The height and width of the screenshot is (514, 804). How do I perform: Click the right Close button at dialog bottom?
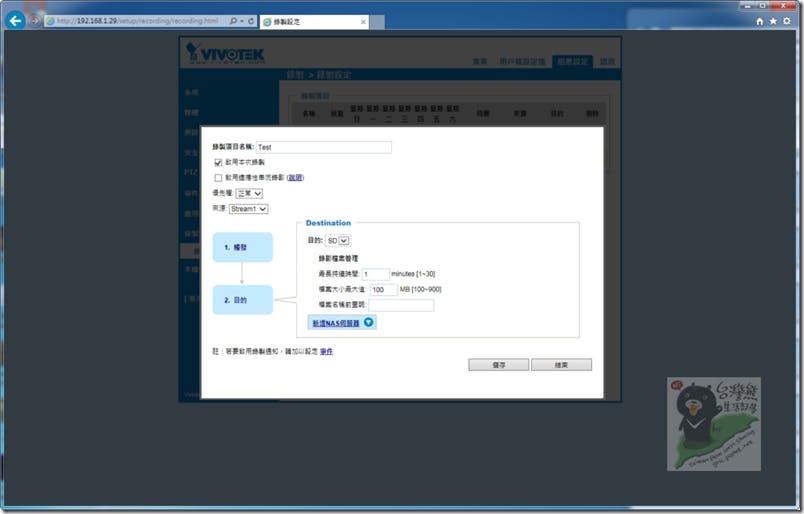[x=561, y=365]
